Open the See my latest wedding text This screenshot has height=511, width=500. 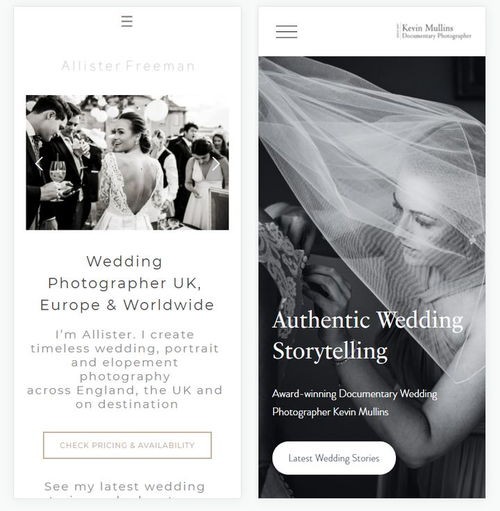pos(125,487)
